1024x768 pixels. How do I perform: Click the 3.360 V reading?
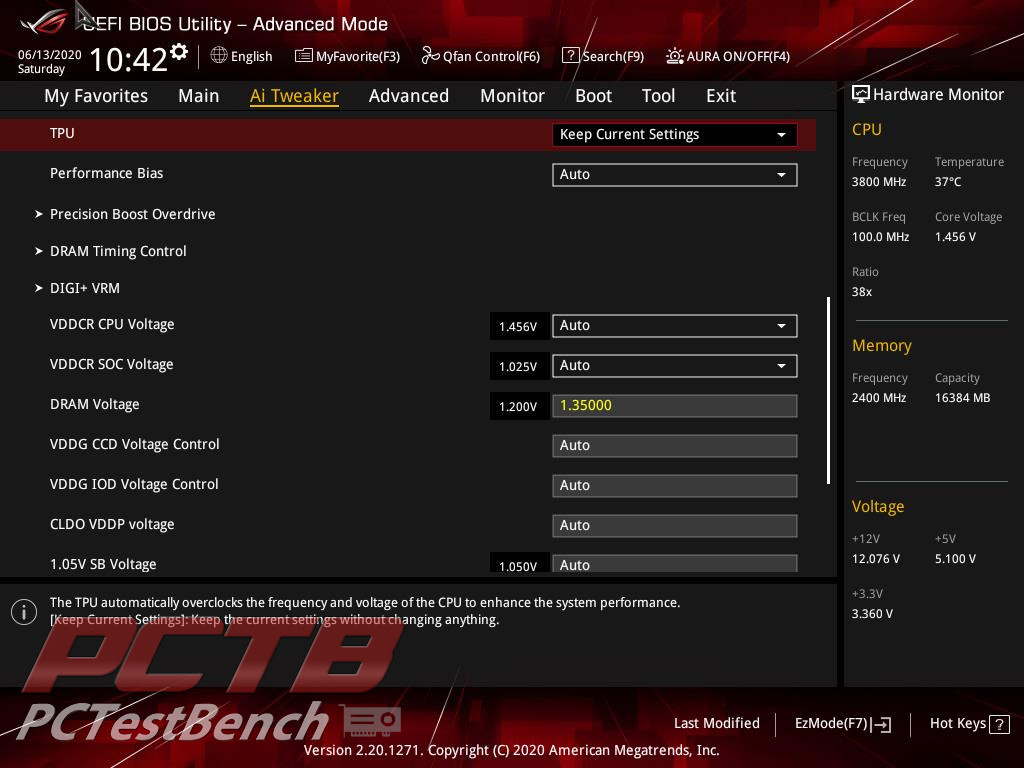click(x=872, y=614)
